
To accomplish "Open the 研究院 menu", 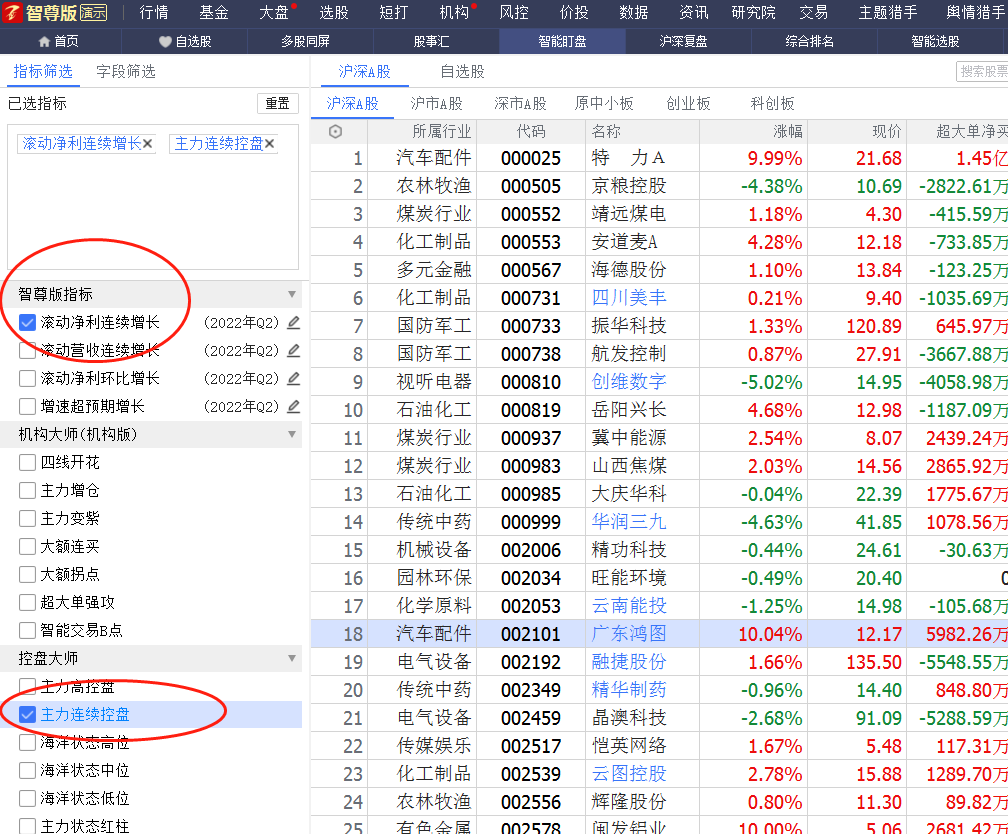I will (x=753, y=12).
